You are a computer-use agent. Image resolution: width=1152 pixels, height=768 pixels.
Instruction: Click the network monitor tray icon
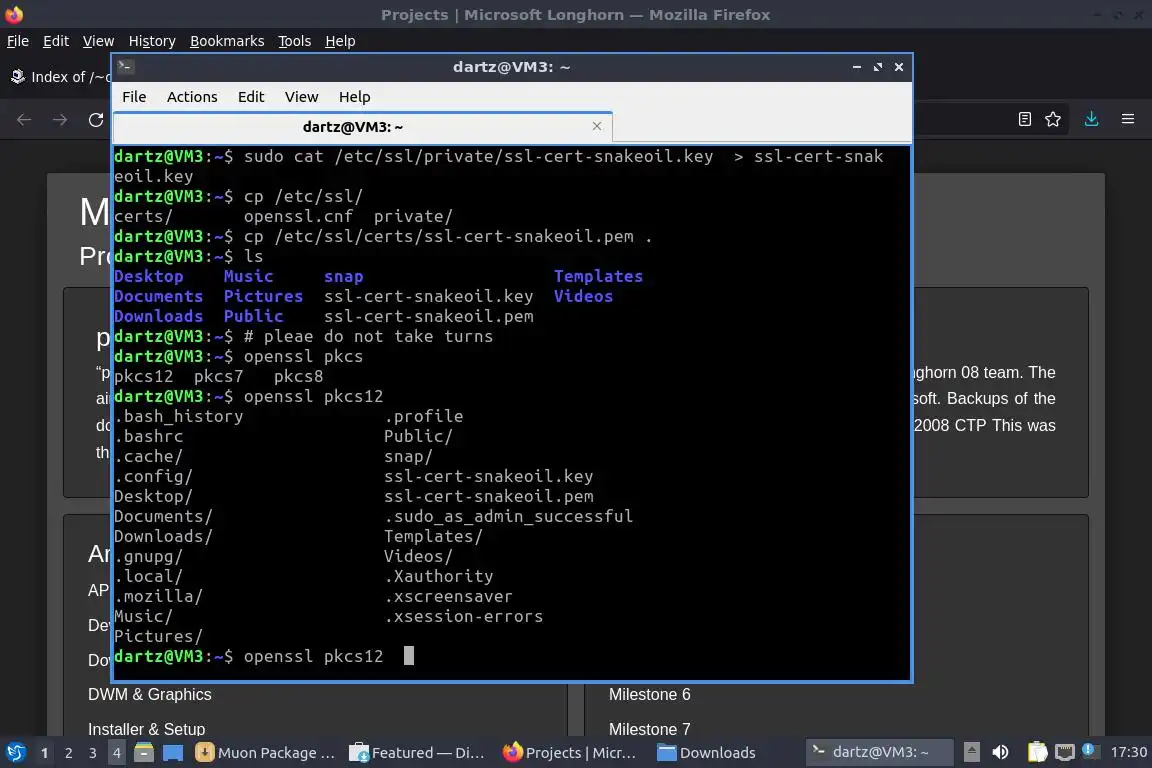(x=1065, y=752)
